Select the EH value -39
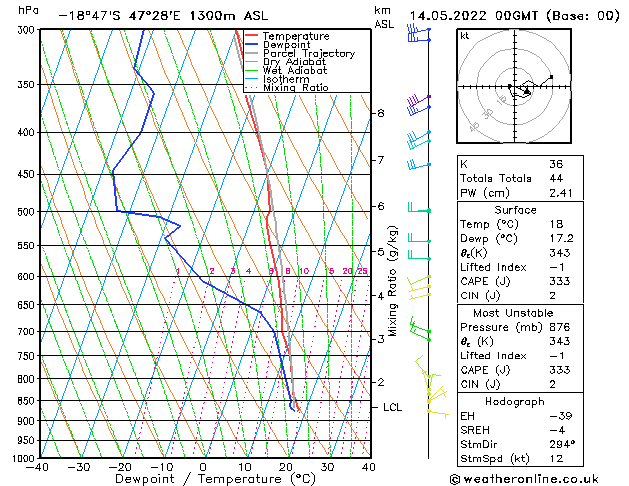The image size is (629, 486). pyautogui.click(x=561, y=416)
